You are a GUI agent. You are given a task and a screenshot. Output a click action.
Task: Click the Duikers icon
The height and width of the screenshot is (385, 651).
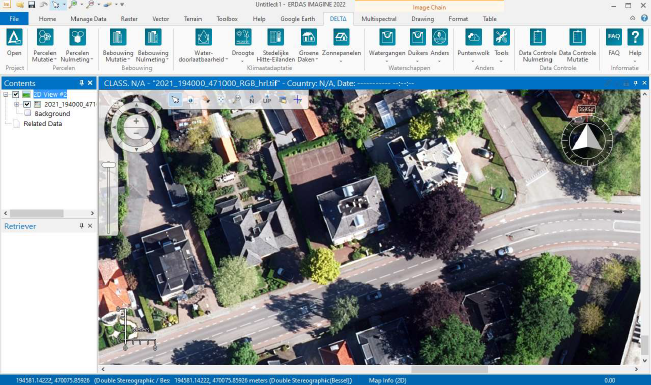point(418,37)
